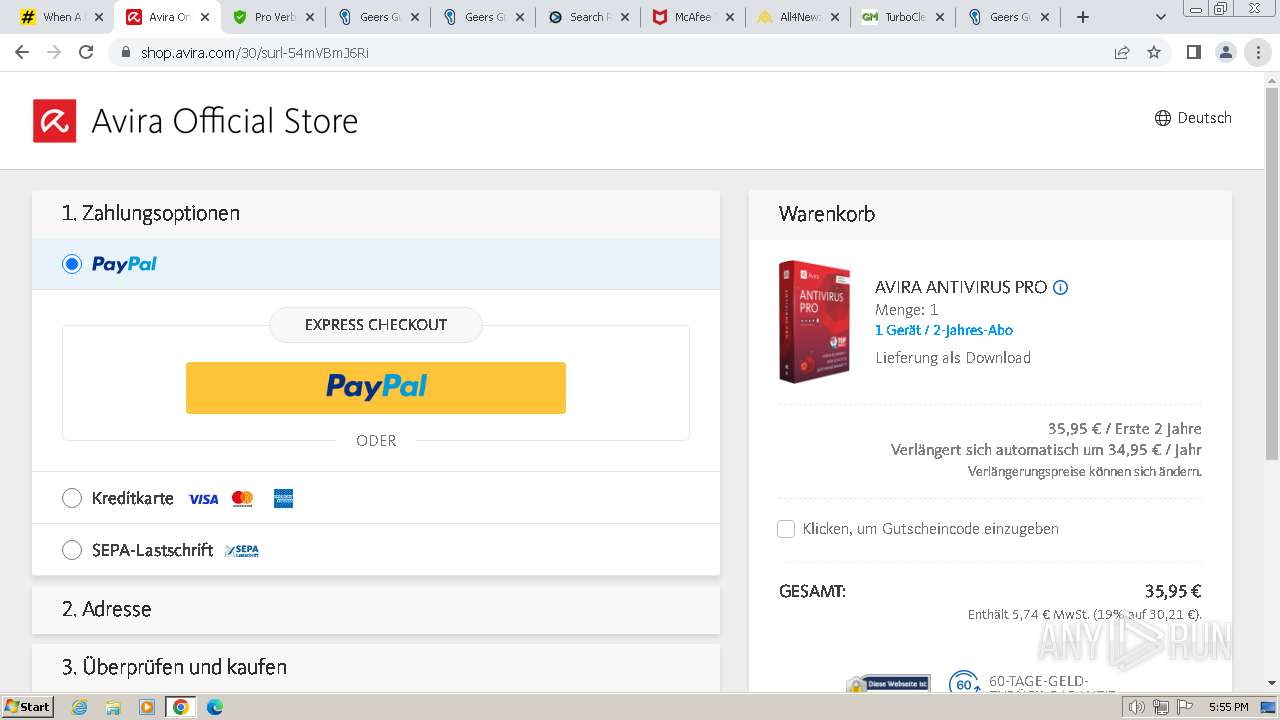
Task: Click the browser back arrow
Action: pyautogui.click(x=22, y=52)
